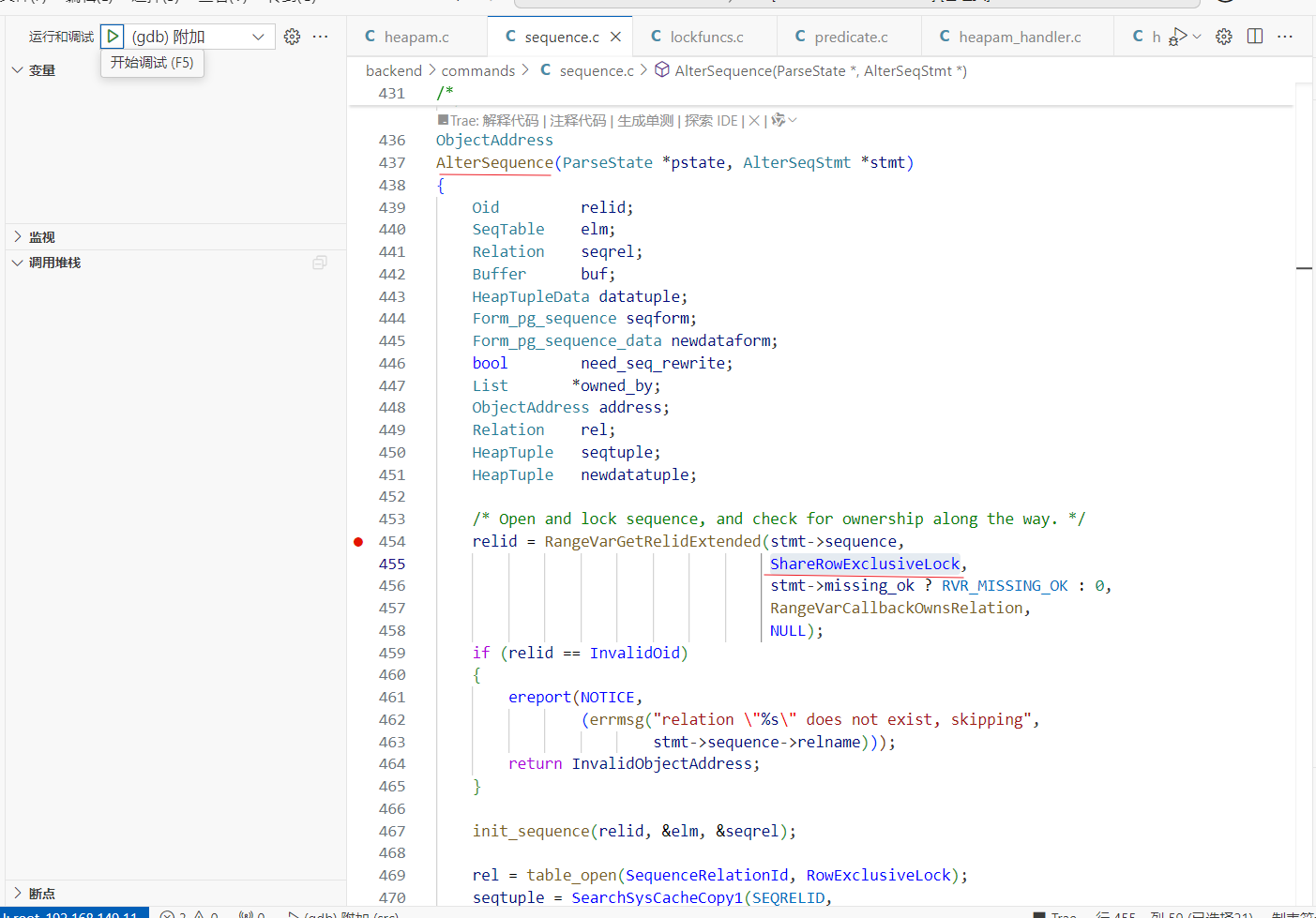Image resolution: width=1316 pixels, height=918 pixels.
Task: Click 生成单测 code lens link
Action: (x=645, y=121)
